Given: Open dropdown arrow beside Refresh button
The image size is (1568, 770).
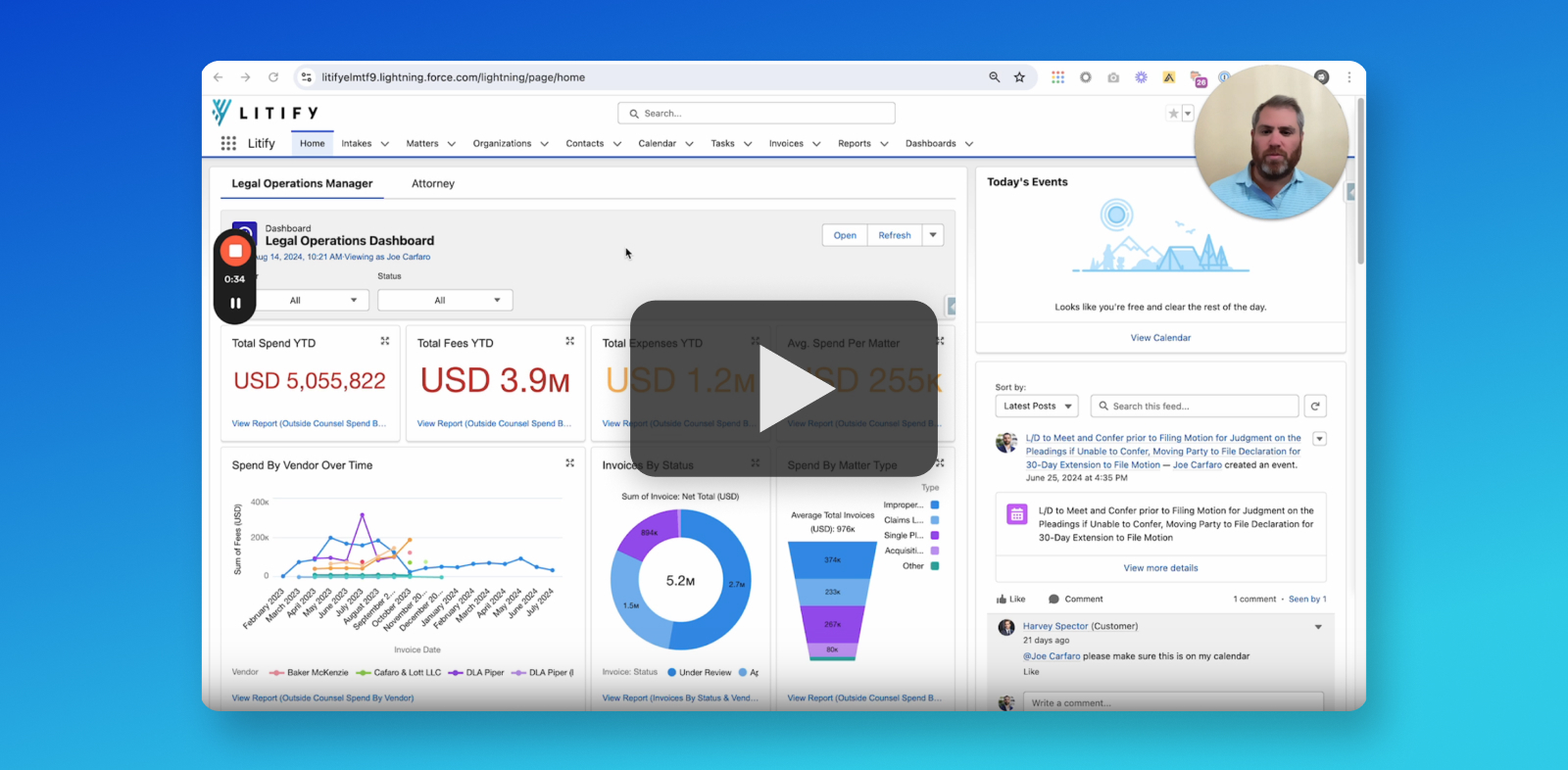Looking at the screenshot, I should (933, 235).
